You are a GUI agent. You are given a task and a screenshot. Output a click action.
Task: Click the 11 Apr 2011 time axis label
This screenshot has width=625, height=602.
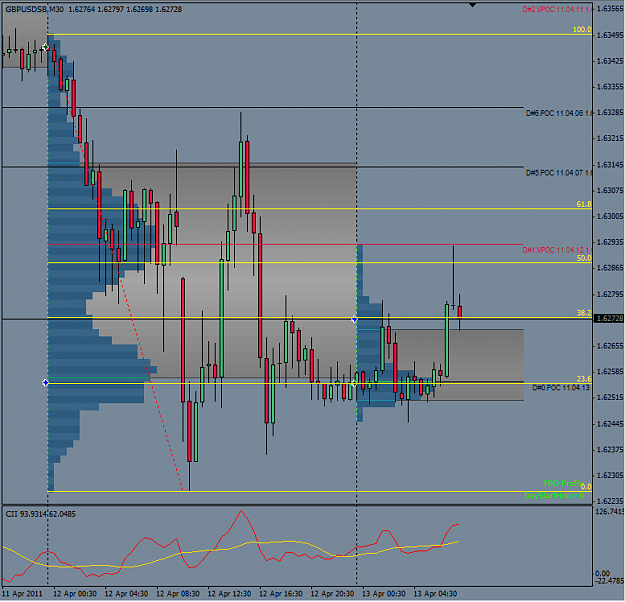click(x=22, y=594)
